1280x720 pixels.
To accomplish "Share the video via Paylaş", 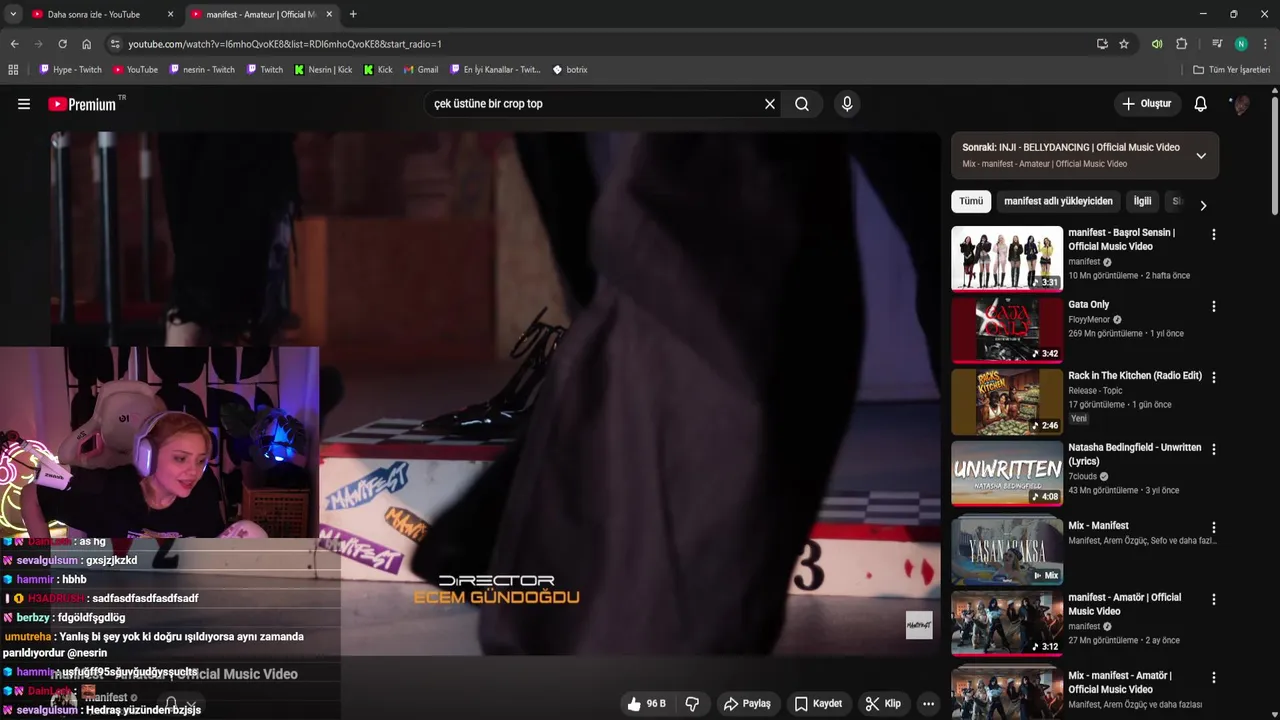I will click(x=747, y=704).
